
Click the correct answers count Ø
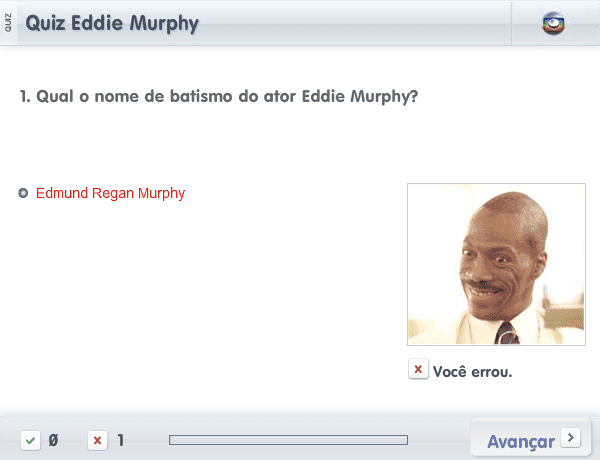coord(53,440)
